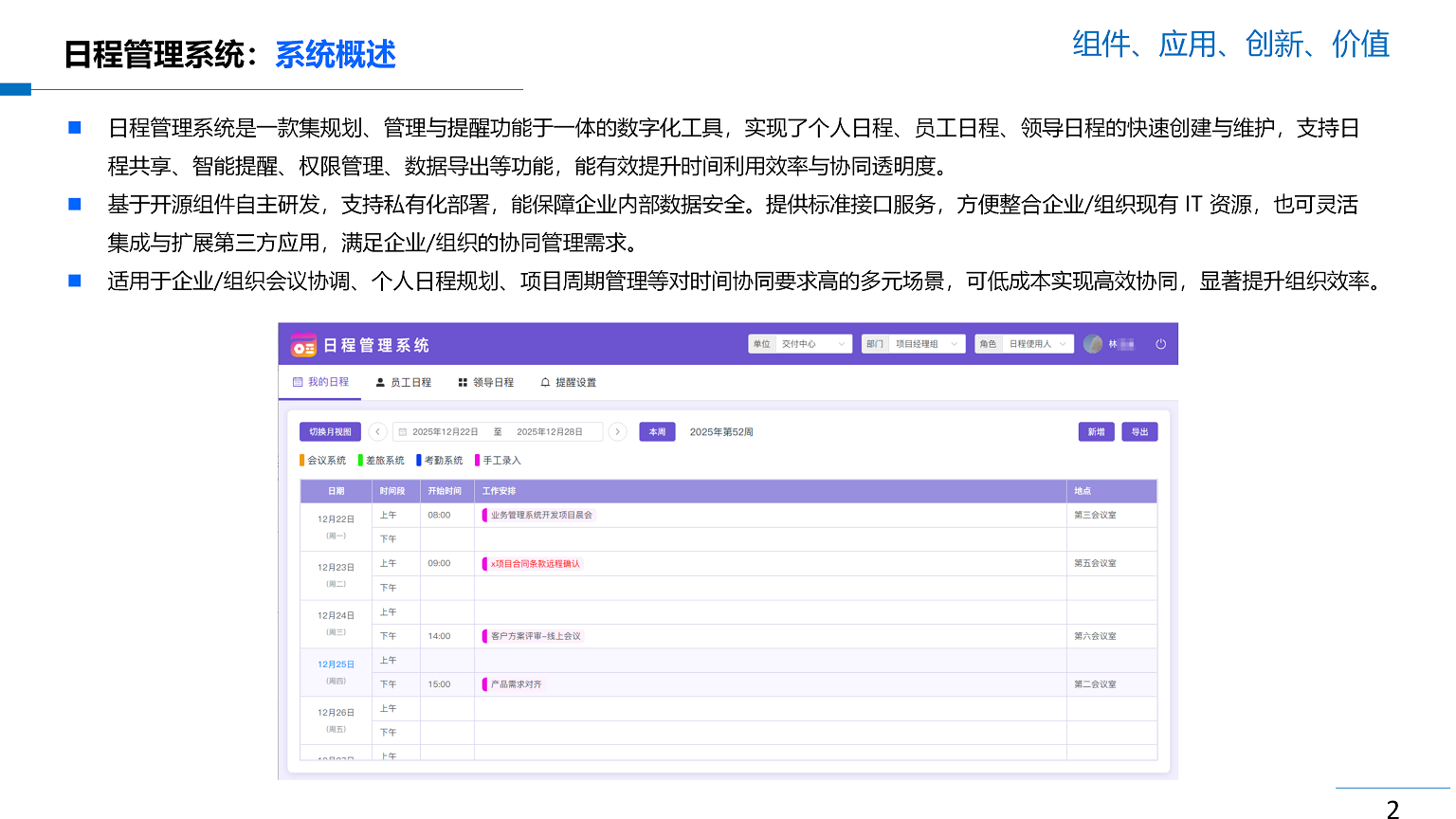Screen dimensions: 1456x819
Task: Click the power logout icon
Action: pos(1160,344)
